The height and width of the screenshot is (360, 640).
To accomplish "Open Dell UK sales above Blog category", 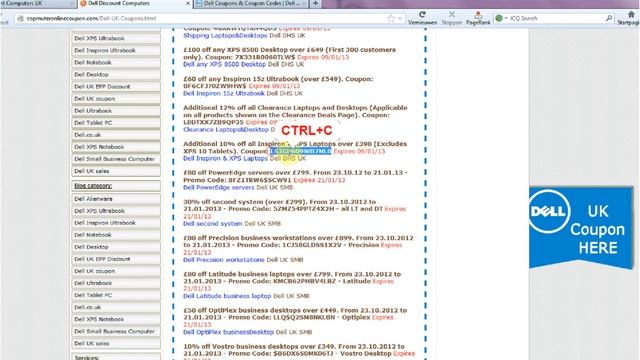I will [116, 171].
